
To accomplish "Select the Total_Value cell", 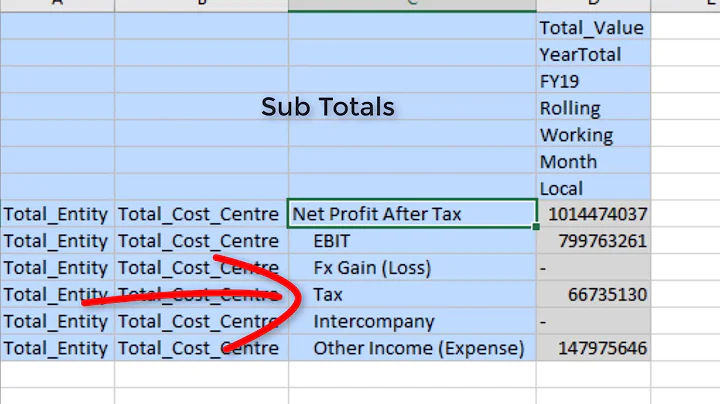I will [593, 26].
